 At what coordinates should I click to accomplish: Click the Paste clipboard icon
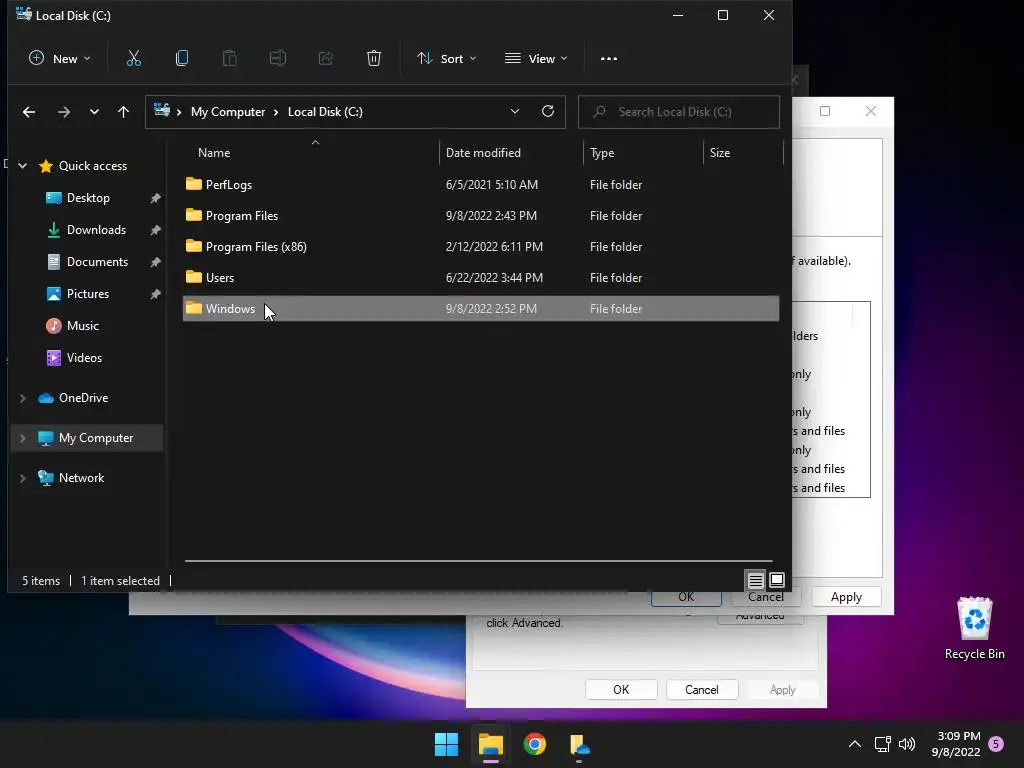tap(230, 59)
